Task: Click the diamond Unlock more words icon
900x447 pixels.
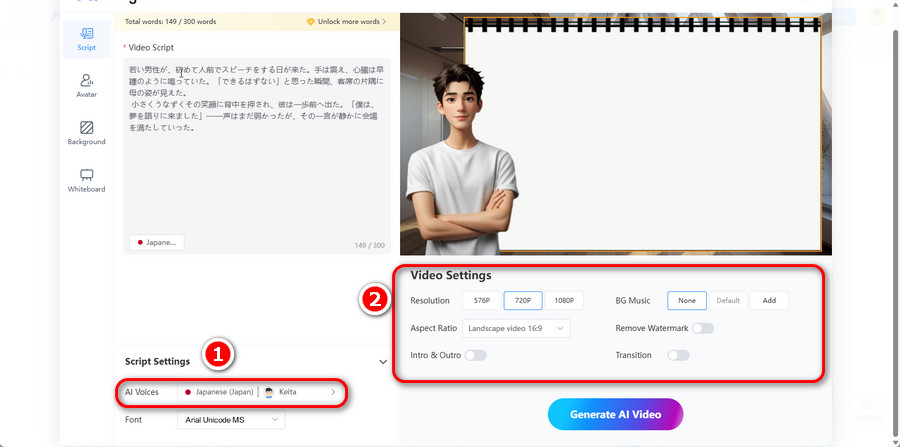Action: 310,21
